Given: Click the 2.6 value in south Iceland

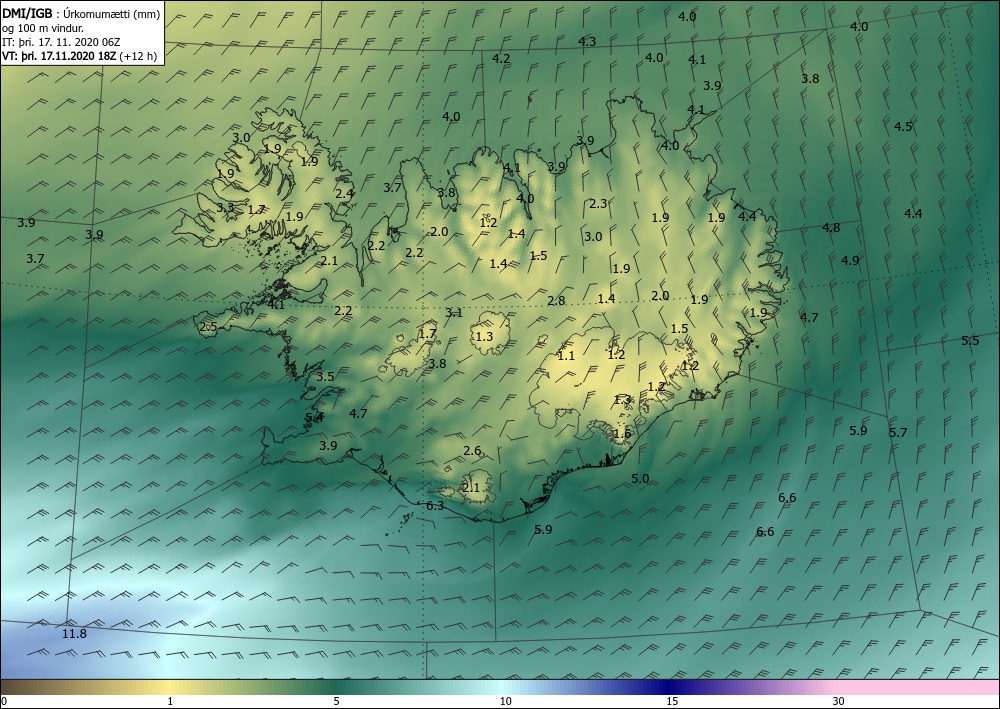Looking at the screenshot, I should coord(472,451).
